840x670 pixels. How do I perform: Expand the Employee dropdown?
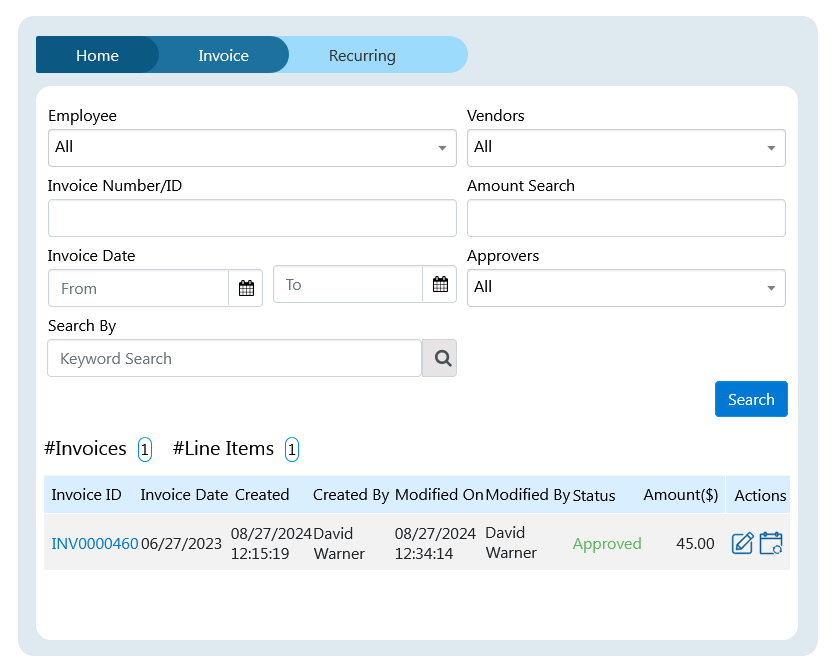(x=252, y=148)
